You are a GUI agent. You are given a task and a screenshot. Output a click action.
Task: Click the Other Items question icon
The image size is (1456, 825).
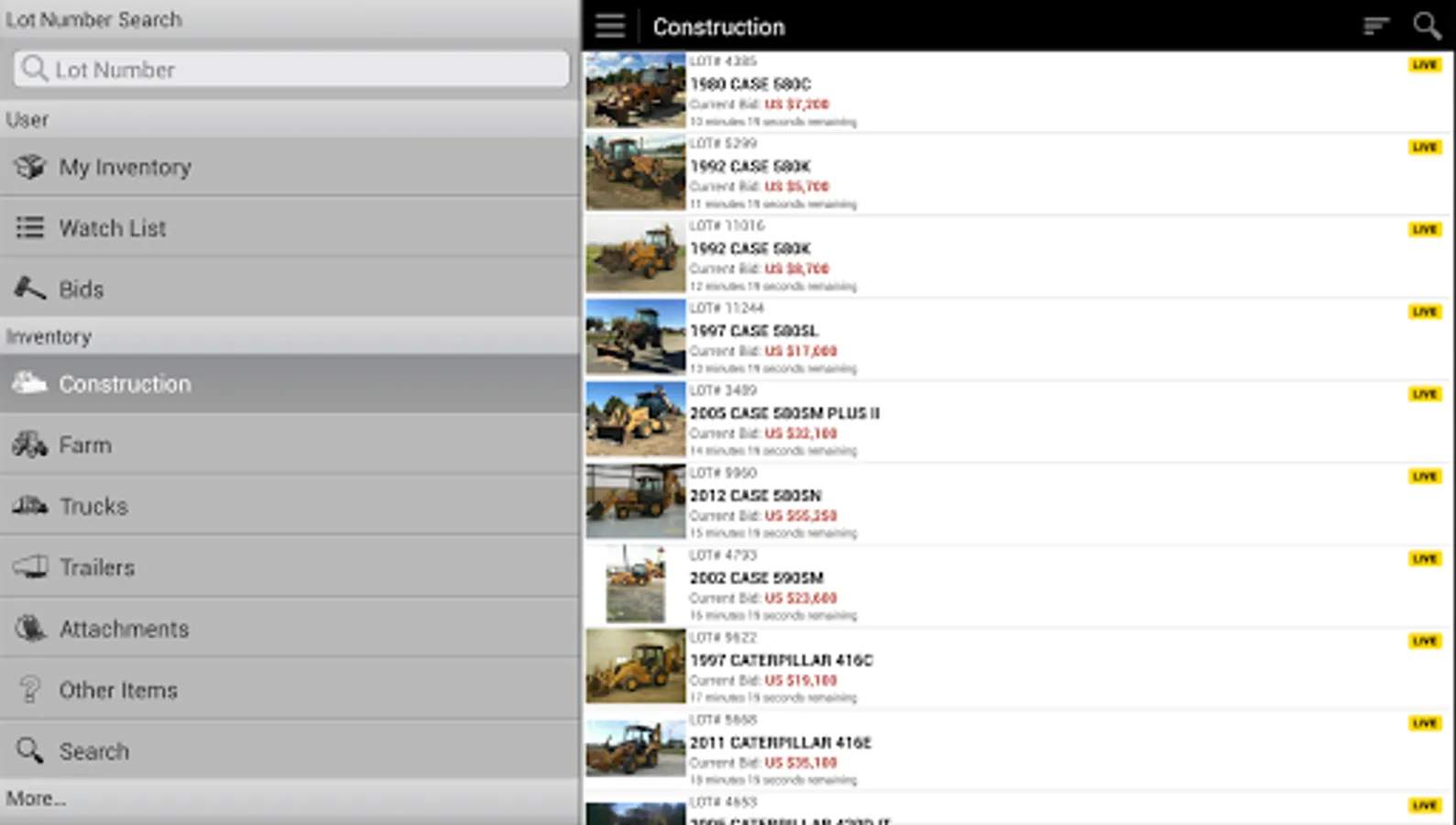click(30, 689)
